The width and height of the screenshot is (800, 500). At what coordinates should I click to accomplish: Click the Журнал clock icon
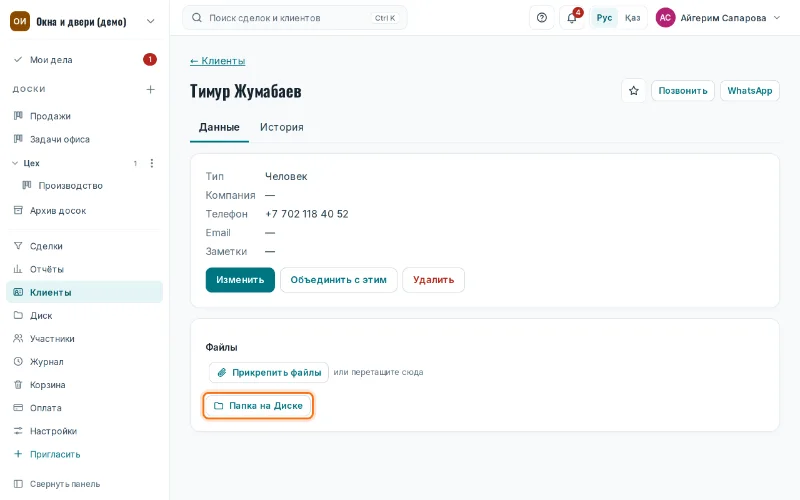tap(18, 361)
